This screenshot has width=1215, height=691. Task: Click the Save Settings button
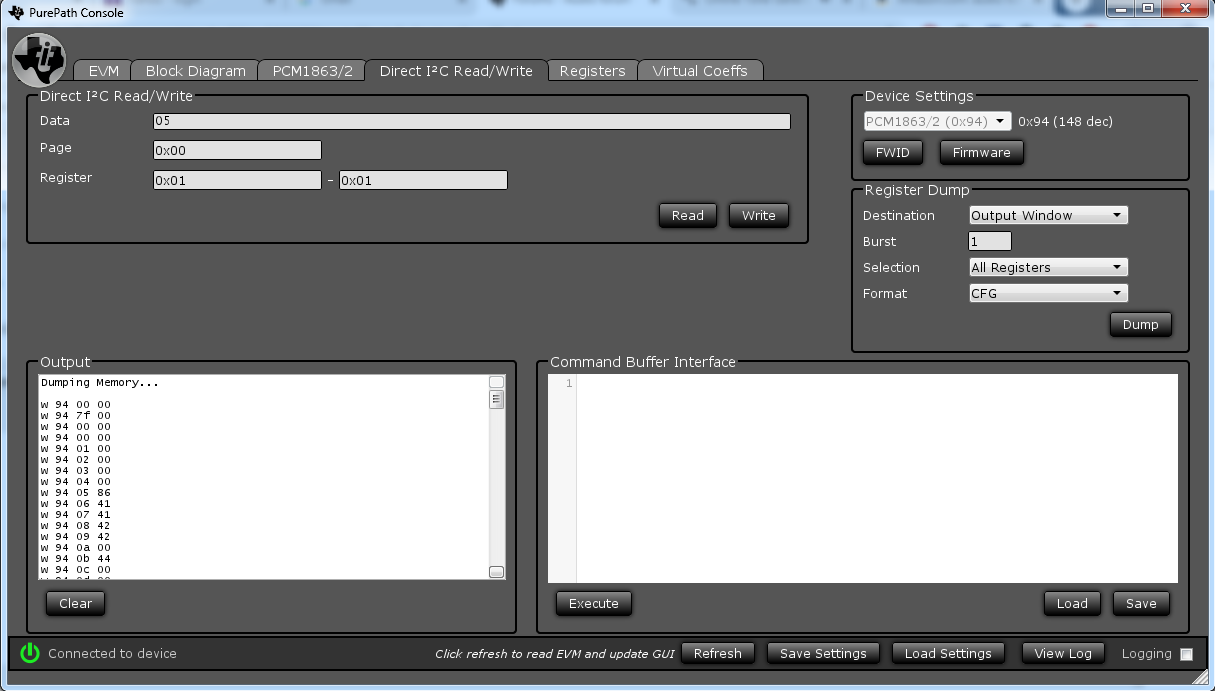[823, 653]
